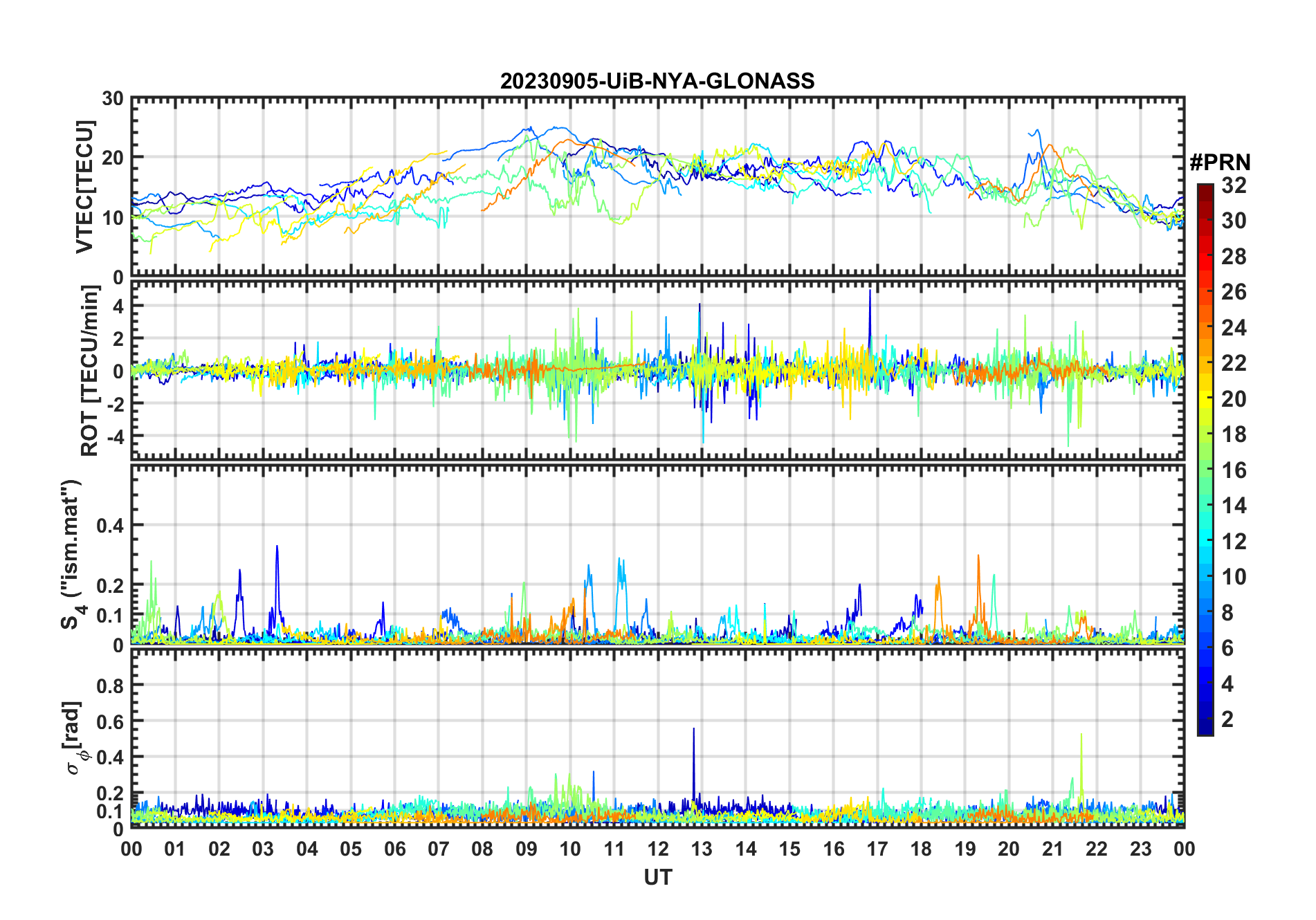Screen dimensions: 1316x920
Task: Click the 09 hour label on the UT axis
Action: point(527,849)
